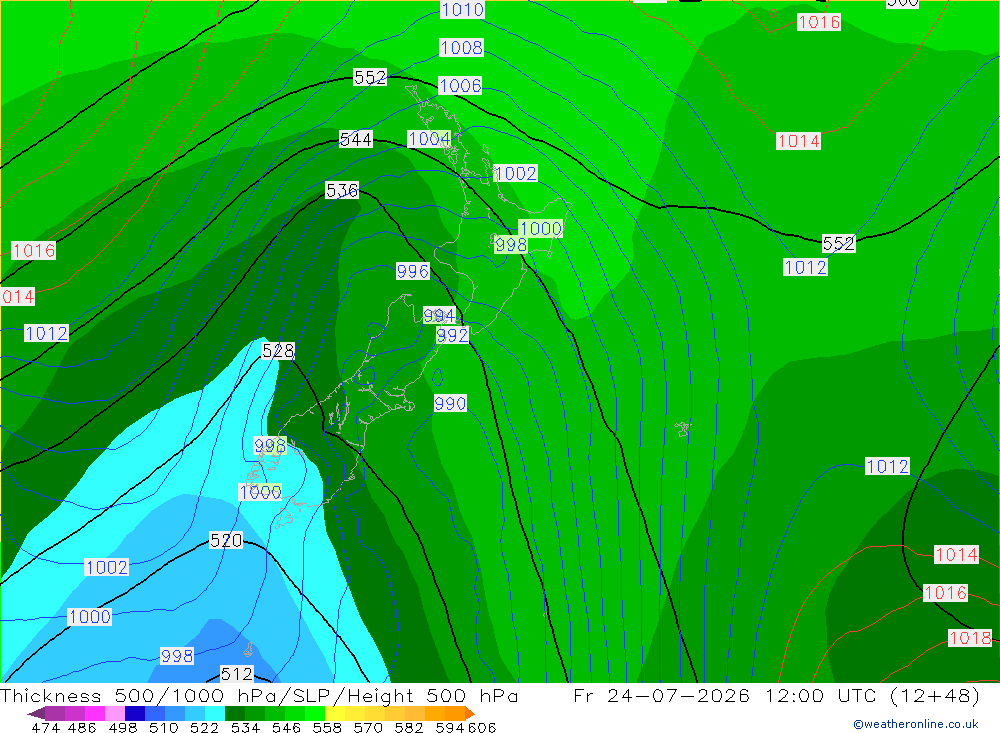Click the black 512 height contour label
Screen dimensions: 1000x733
237,674
